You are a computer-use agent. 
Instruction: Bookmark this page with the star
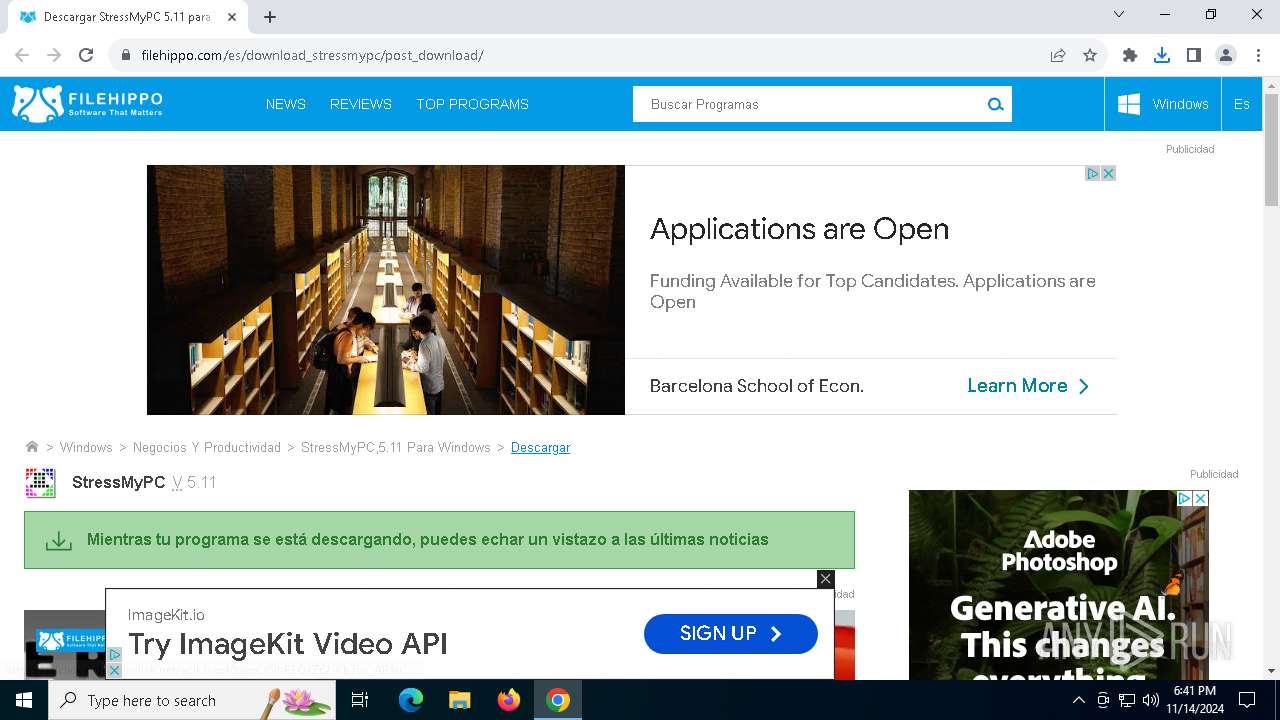pyautogui.click(x=1090, y=55)
